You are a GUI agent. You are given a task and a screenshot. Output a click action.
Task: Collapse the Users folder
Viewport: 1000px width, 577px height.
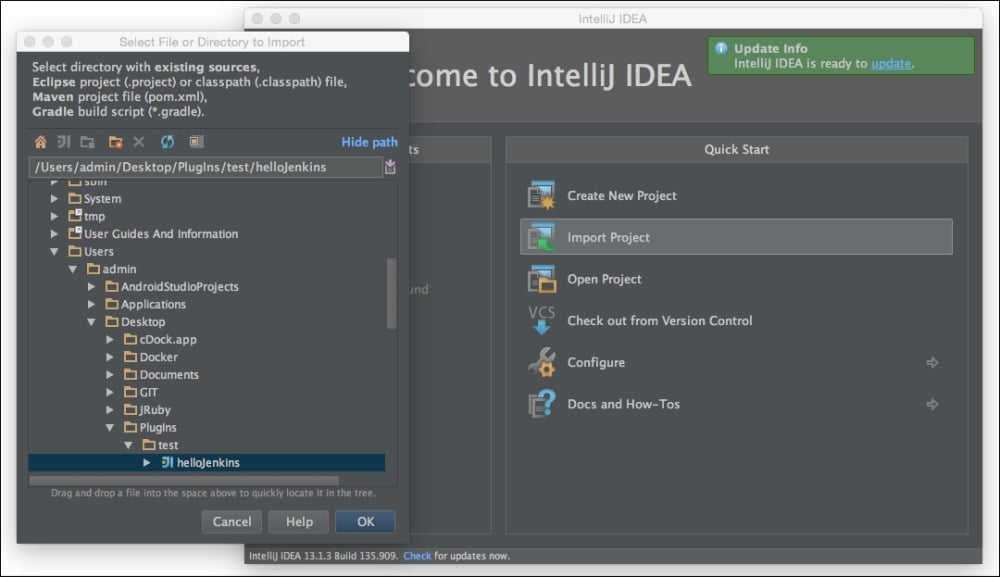tap(54, 251)
